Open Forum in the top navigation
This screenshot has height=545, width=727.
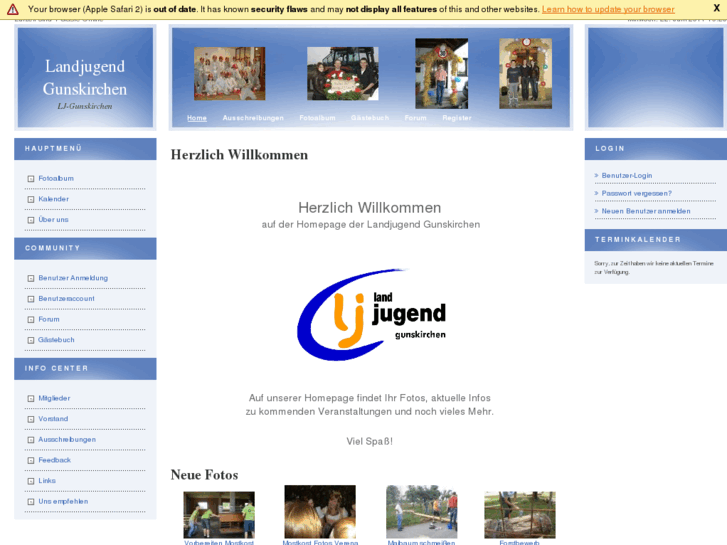point(415,118)
